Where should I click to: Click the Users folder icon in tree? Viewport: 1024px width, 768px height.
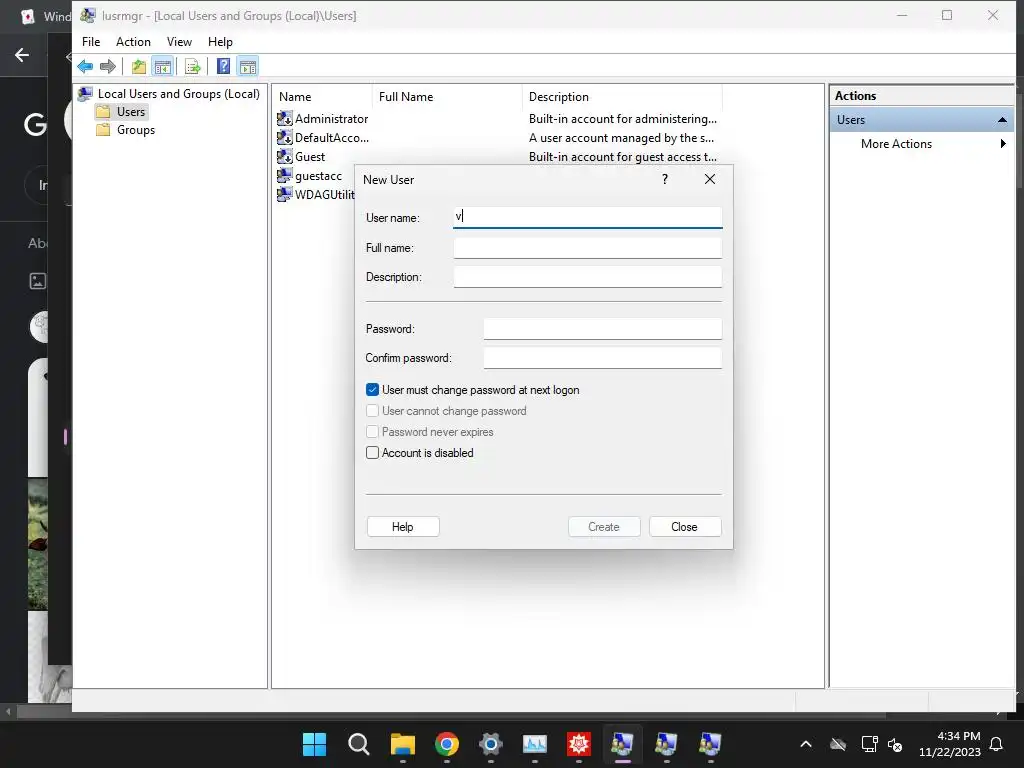pos(103,112)
